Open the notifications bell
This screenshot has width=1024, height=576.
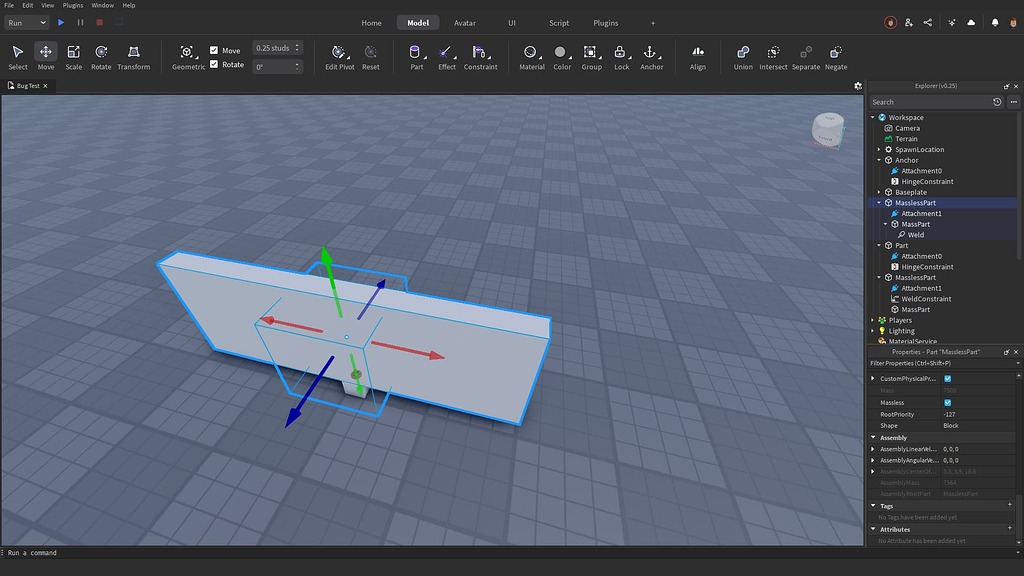[995, 22]
